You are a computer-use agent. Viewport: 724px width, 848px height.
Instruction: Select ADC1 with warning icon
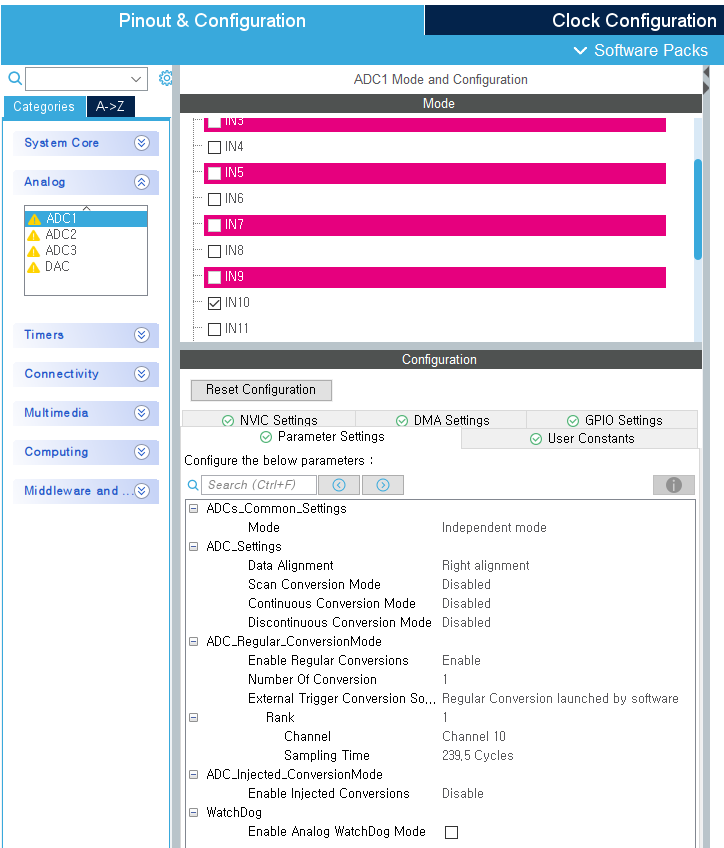(x=61, y=219)
